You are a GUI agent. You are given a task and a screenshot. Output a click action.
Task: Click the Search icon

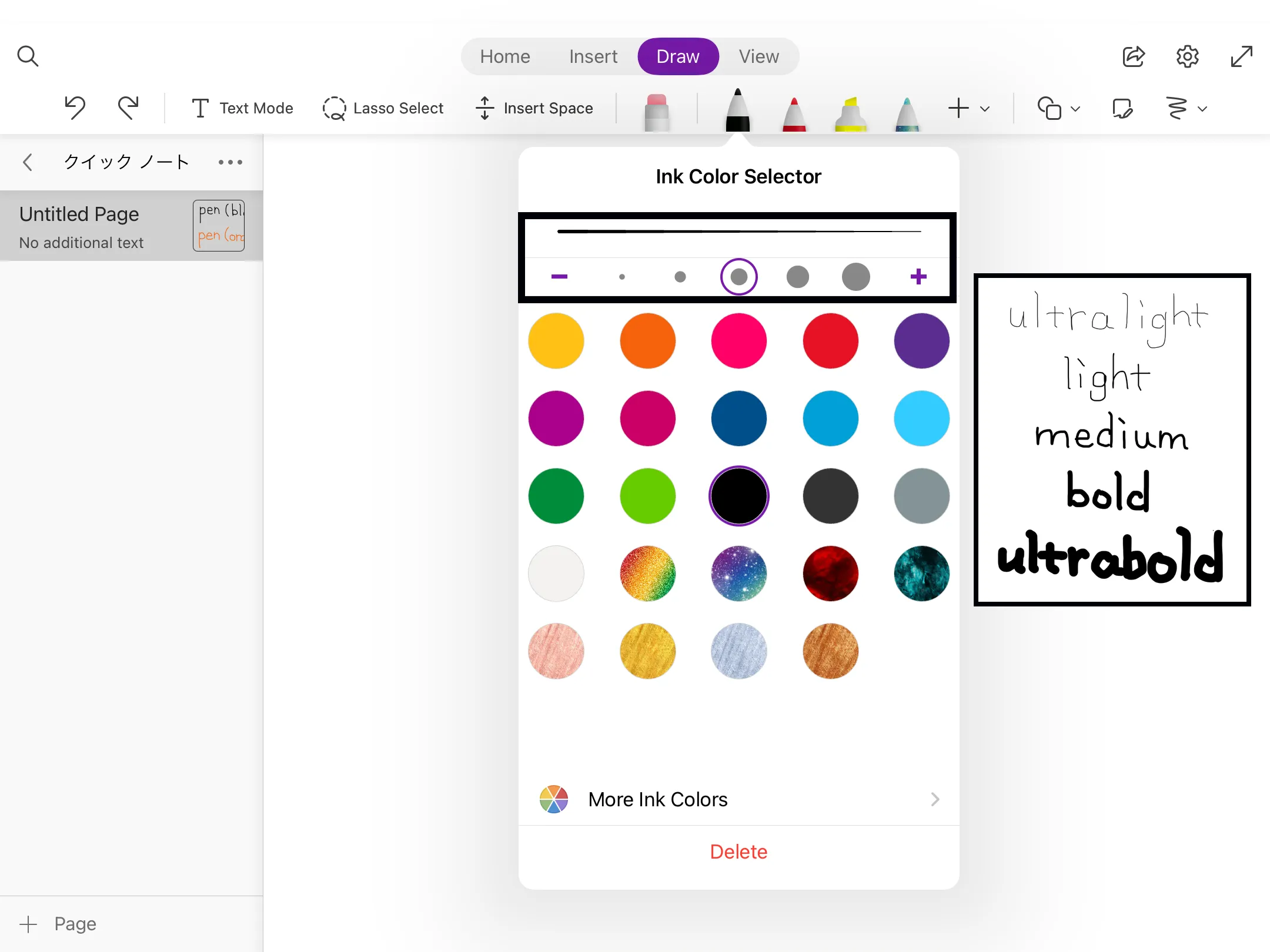[x=28, y=56]
